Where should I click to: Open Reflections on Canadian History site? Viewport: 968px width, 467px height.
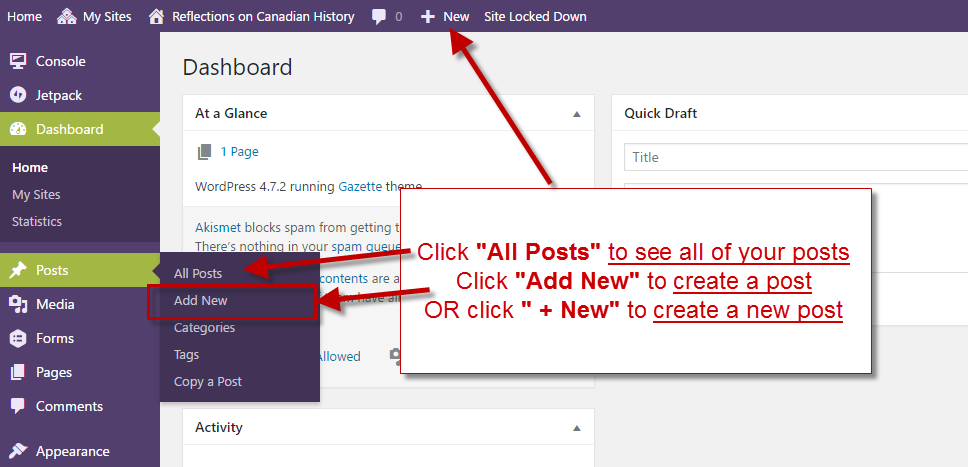pyautogui.click(x=263, y=17)
